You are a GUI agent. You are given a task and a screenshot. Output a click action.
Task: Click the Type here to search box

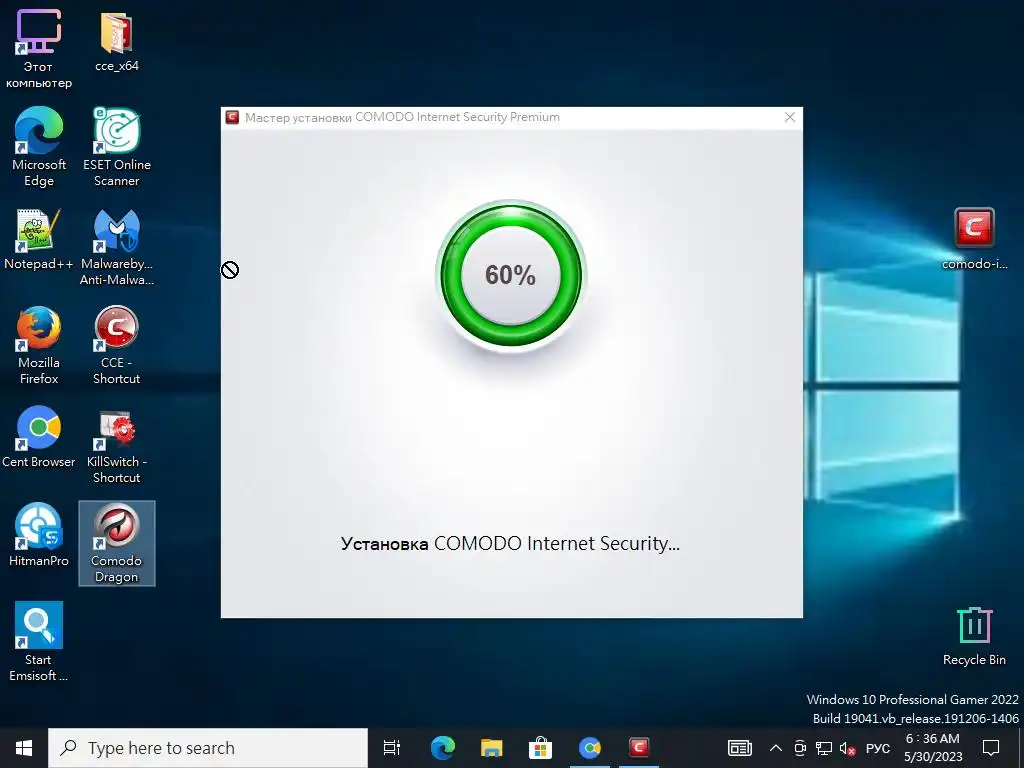coord(208,748)
